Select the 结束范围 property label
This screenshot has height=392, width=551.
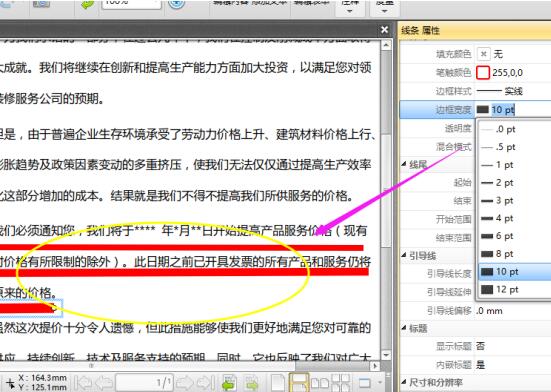pyautogui.click(x=453, y=238)
